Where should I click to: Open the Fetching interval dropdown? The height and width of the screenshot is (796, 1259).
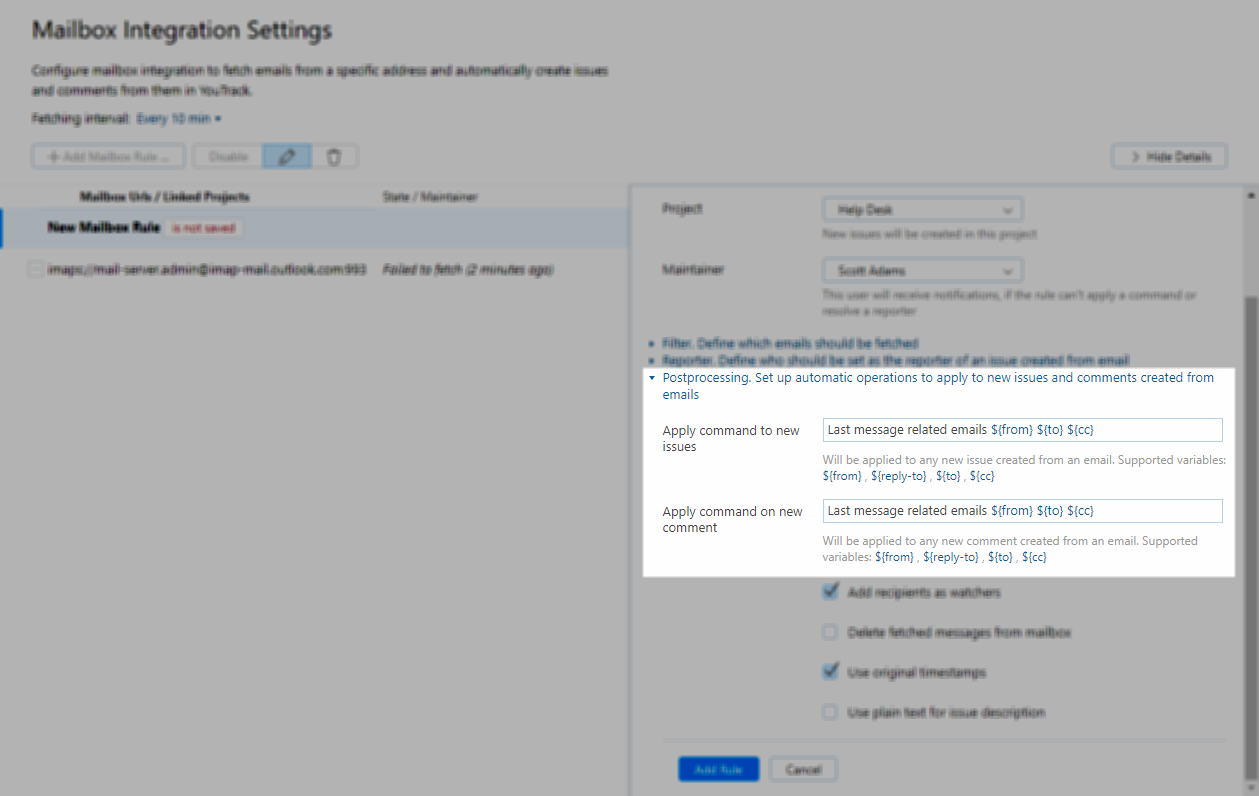(x=178, y=118)
